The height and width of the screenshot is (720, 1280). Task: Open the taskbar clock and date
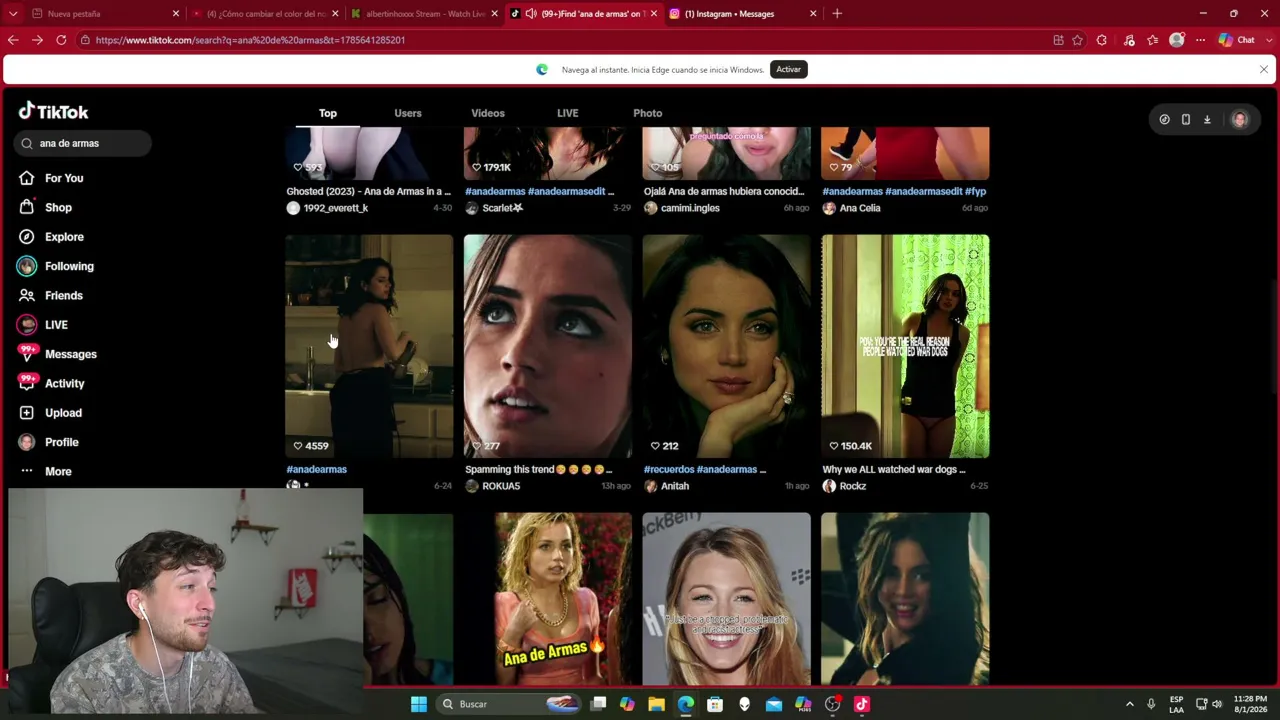pyautogui.click(x=1250, y=704)
